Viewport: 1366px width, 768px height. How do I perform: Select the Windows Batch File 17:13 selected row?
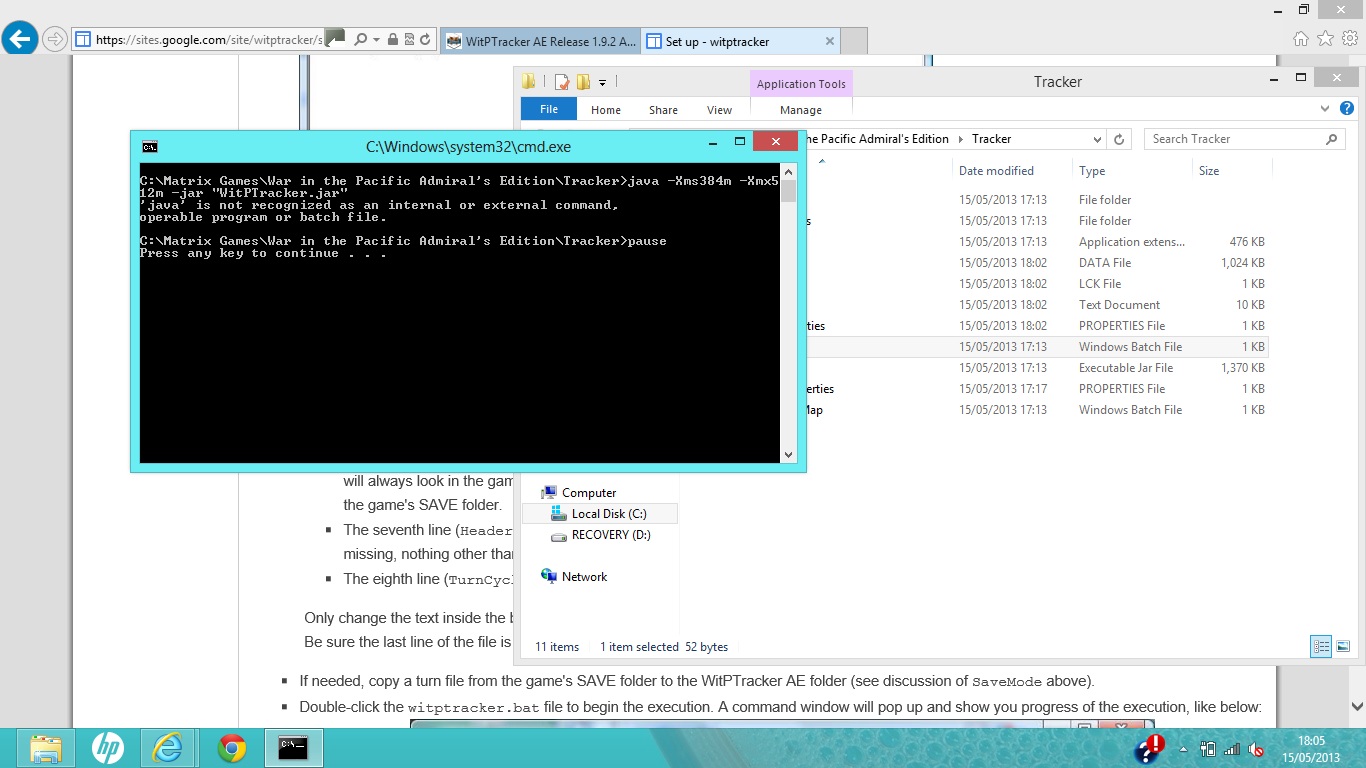click(x=1036, y=347)
